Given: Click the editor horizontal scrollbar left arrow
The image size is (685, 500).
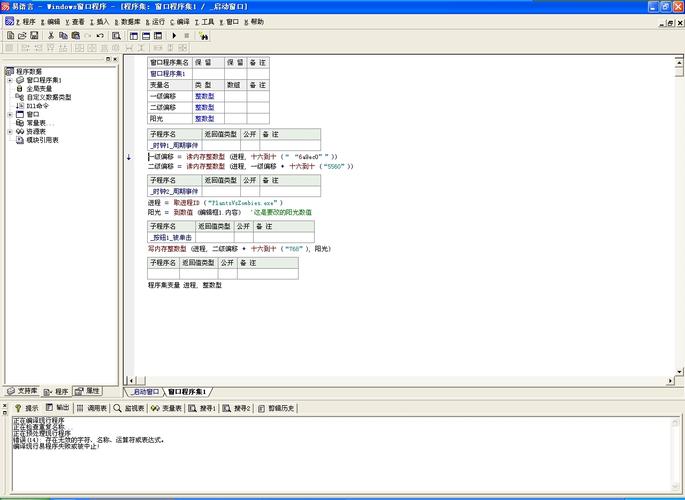Looking at the screenshot, I should coord(131,380).
